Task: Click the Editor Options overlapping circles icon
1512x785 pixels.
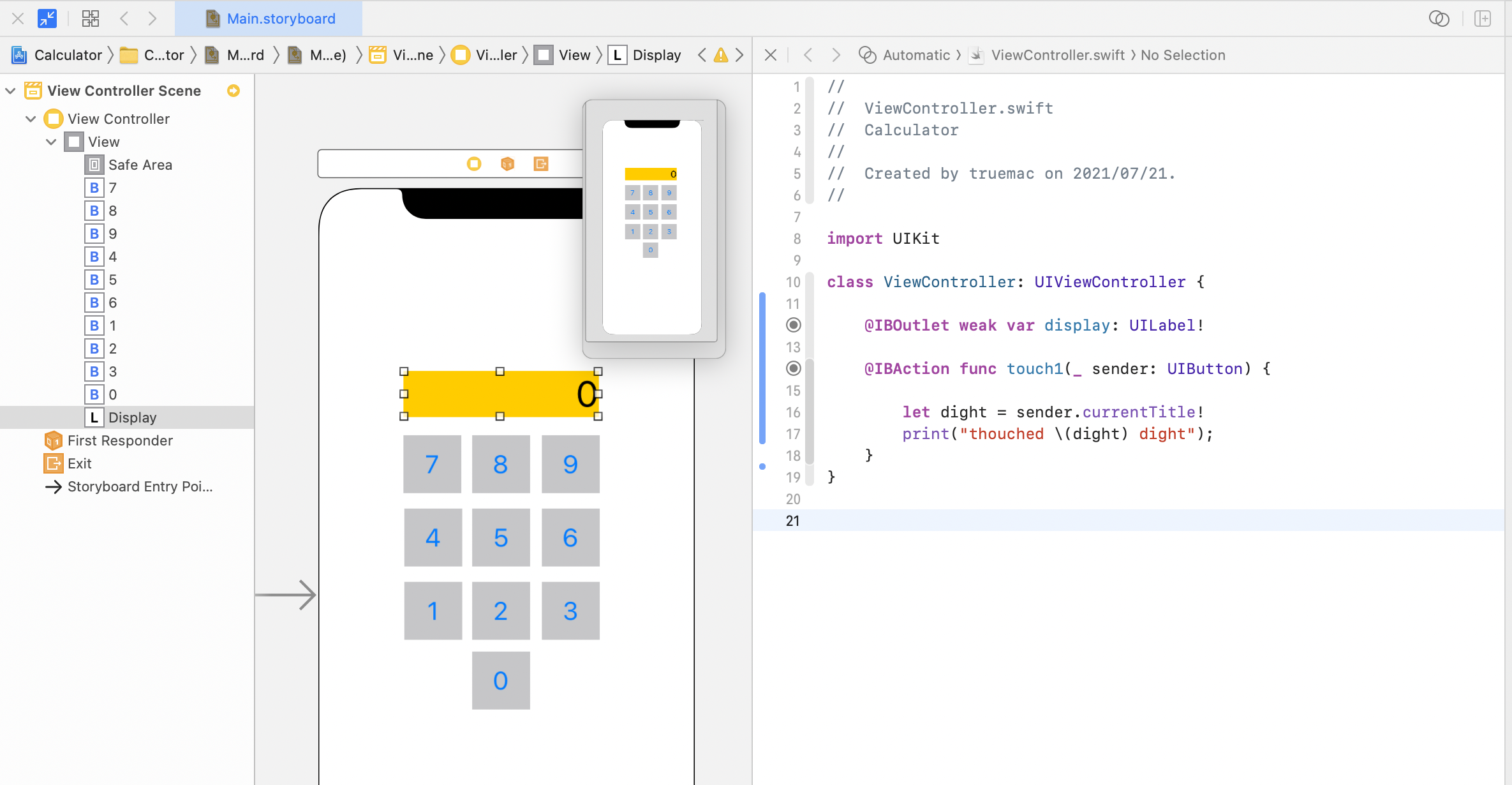Action: (x=1439, y=19)
